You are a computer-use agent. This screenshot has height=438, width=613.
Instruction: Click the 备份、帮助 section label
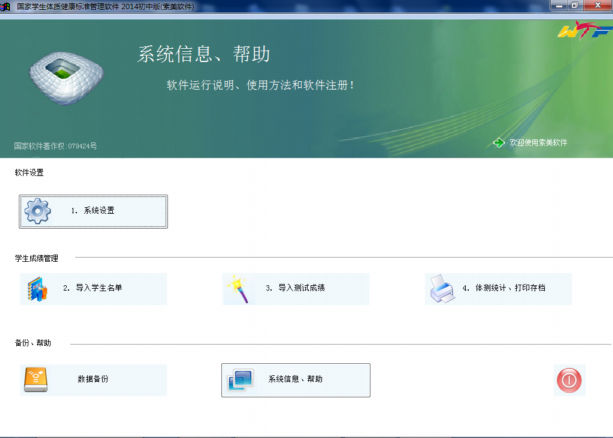[33, 343]
